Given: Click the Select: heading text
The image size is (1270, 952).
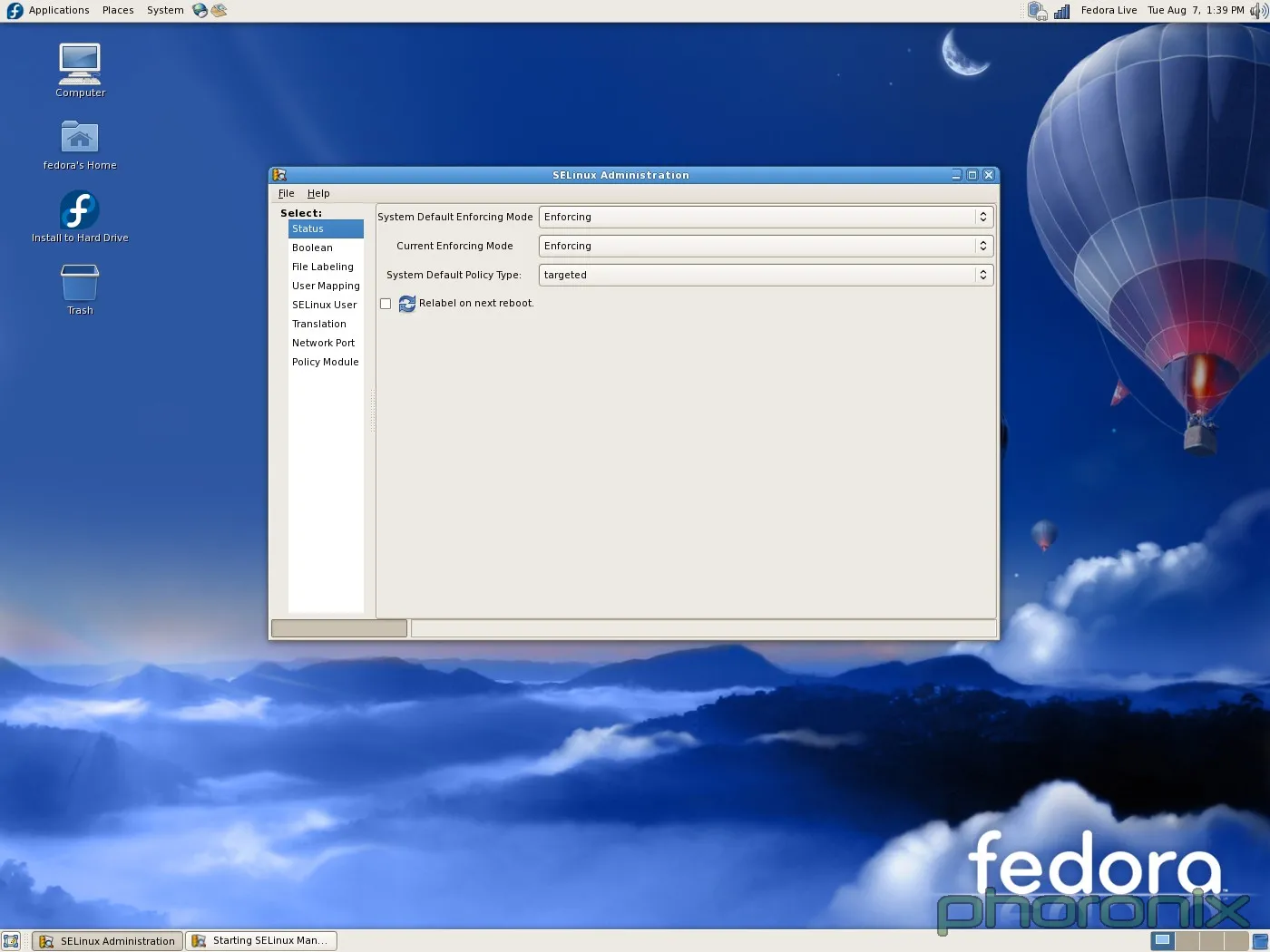Looking at the screenshot, I should click(301, 213).
